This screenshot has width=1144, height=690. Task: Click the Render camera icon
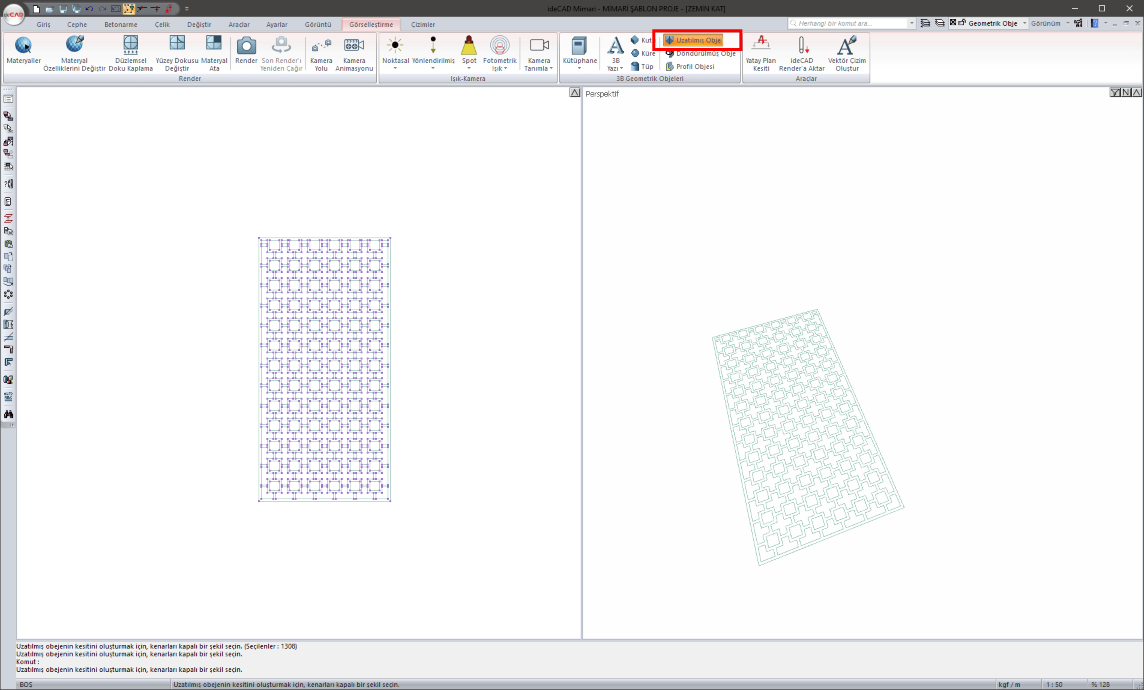point(246,51)
